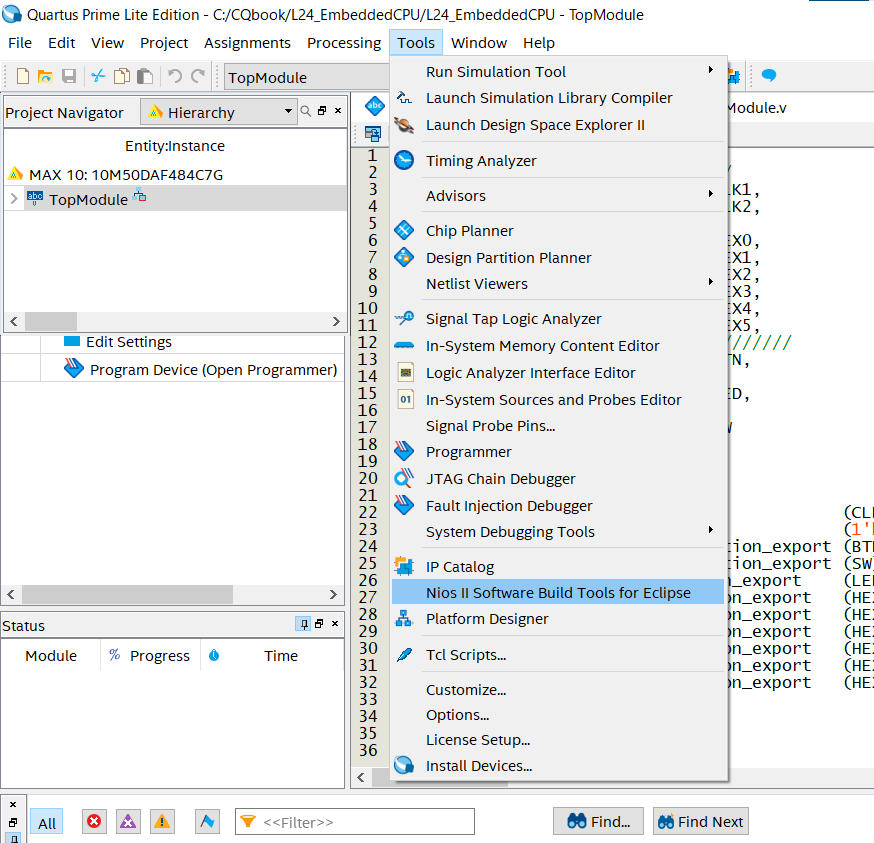Close the Status panel
874x843 pixels.
[x=335, y=624]
